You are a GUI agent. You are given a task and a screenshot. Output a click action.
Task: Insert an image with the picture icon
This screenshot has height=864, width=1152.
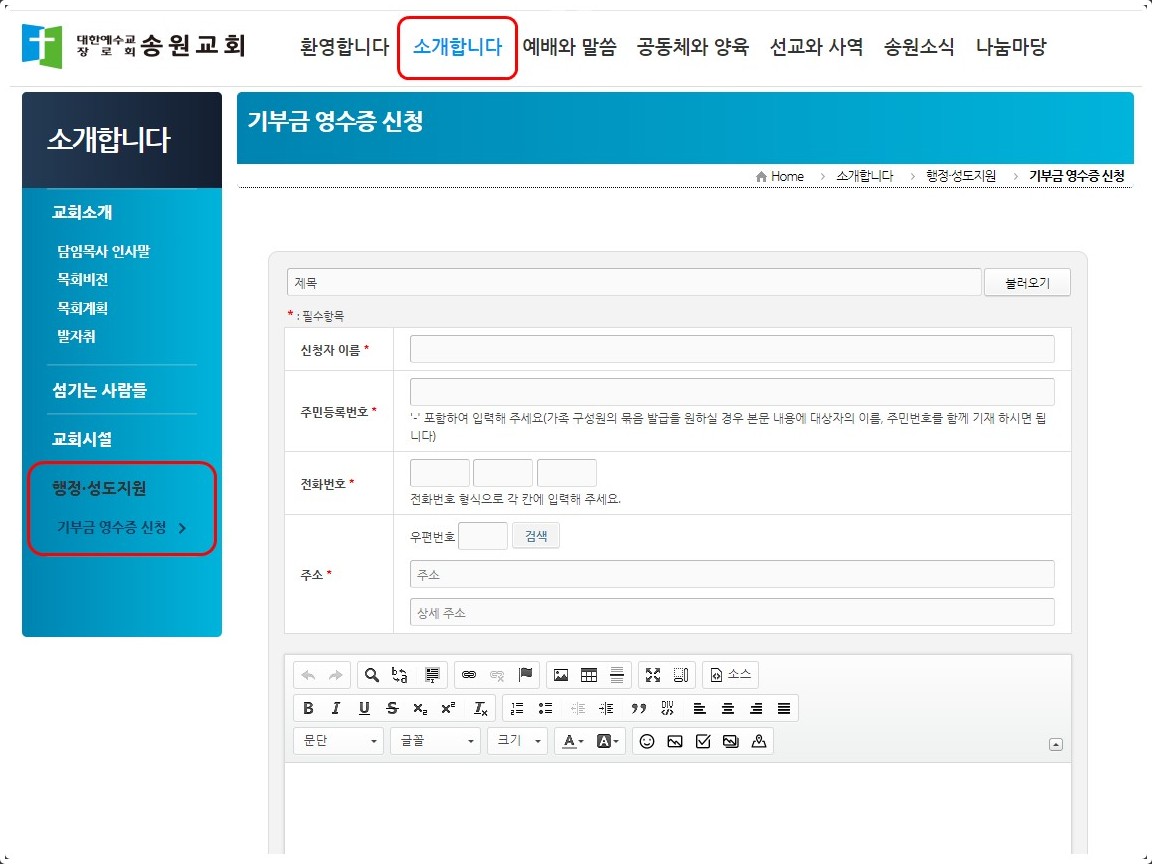click(561, 674)
